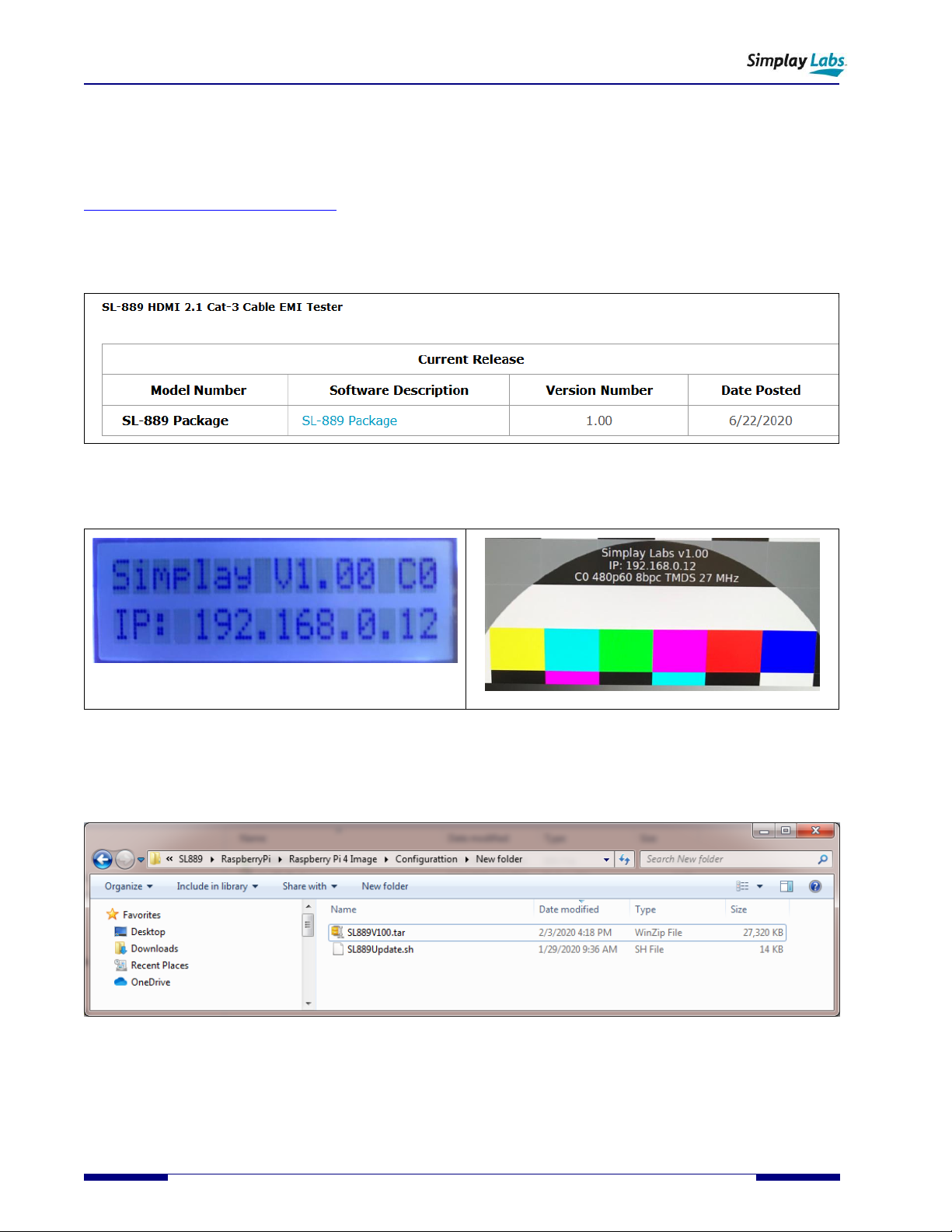The image size is (952, 1232).
Task: Sort by the Date modified column header
Action: (x=568, y=909)
